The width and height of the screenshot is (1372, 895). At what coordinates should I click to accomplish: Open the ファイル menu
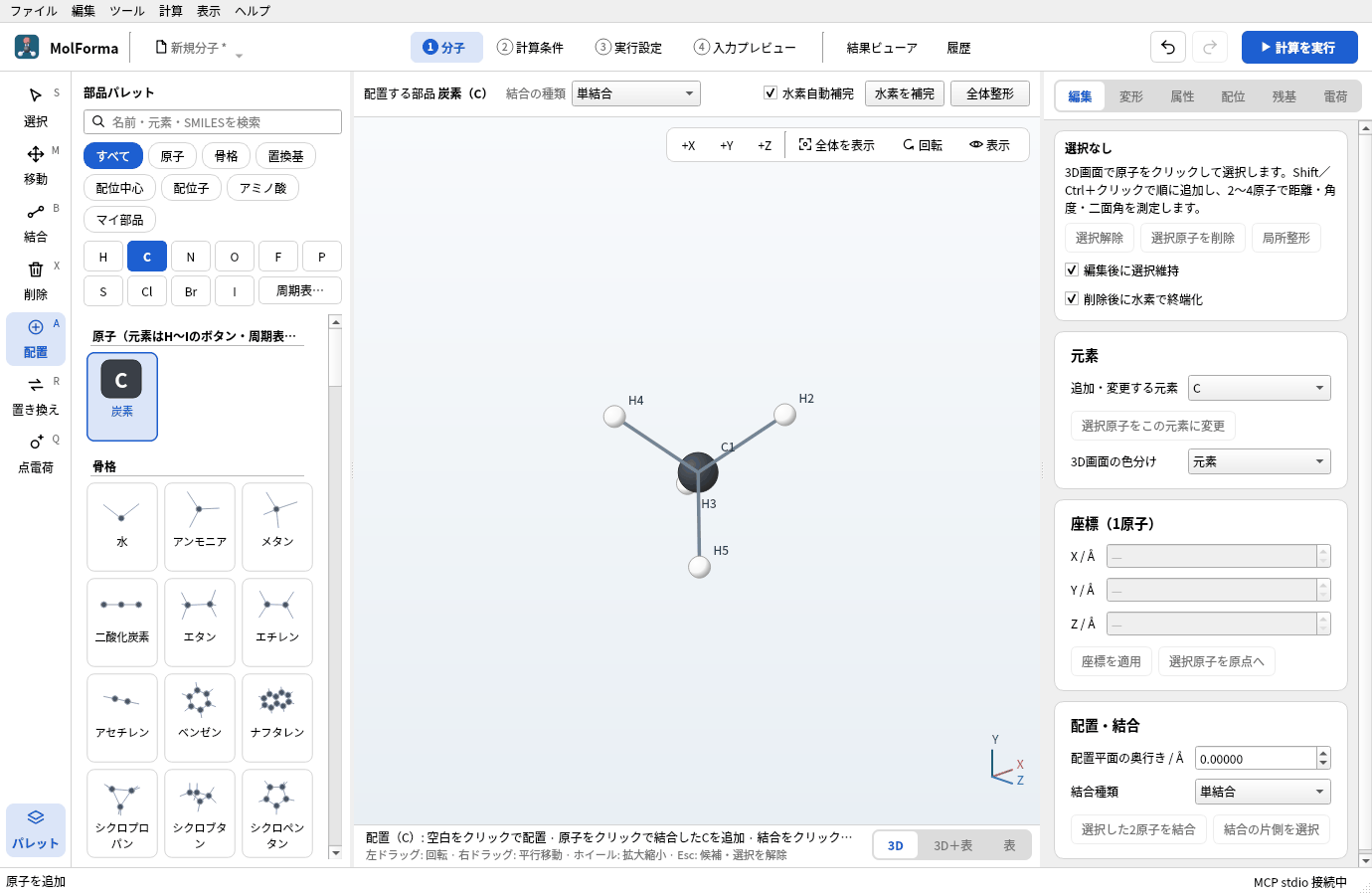point(34,11)
